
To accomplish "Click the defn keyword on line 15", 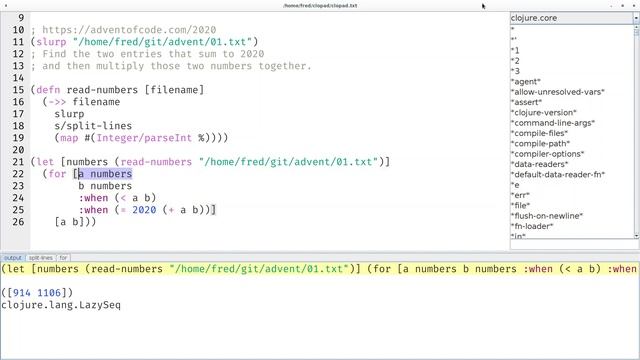I will pyautogui.click(x=48, y=90).
